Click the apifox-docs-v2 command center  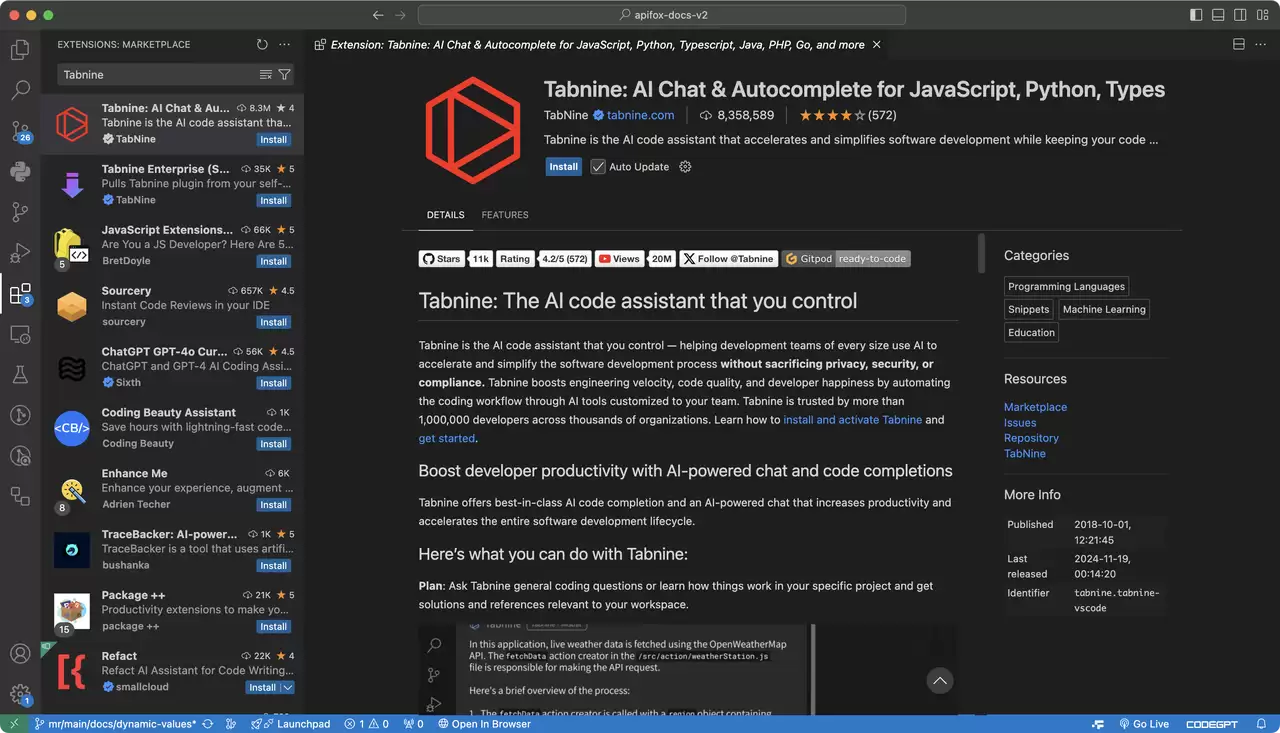click(662, 15)
